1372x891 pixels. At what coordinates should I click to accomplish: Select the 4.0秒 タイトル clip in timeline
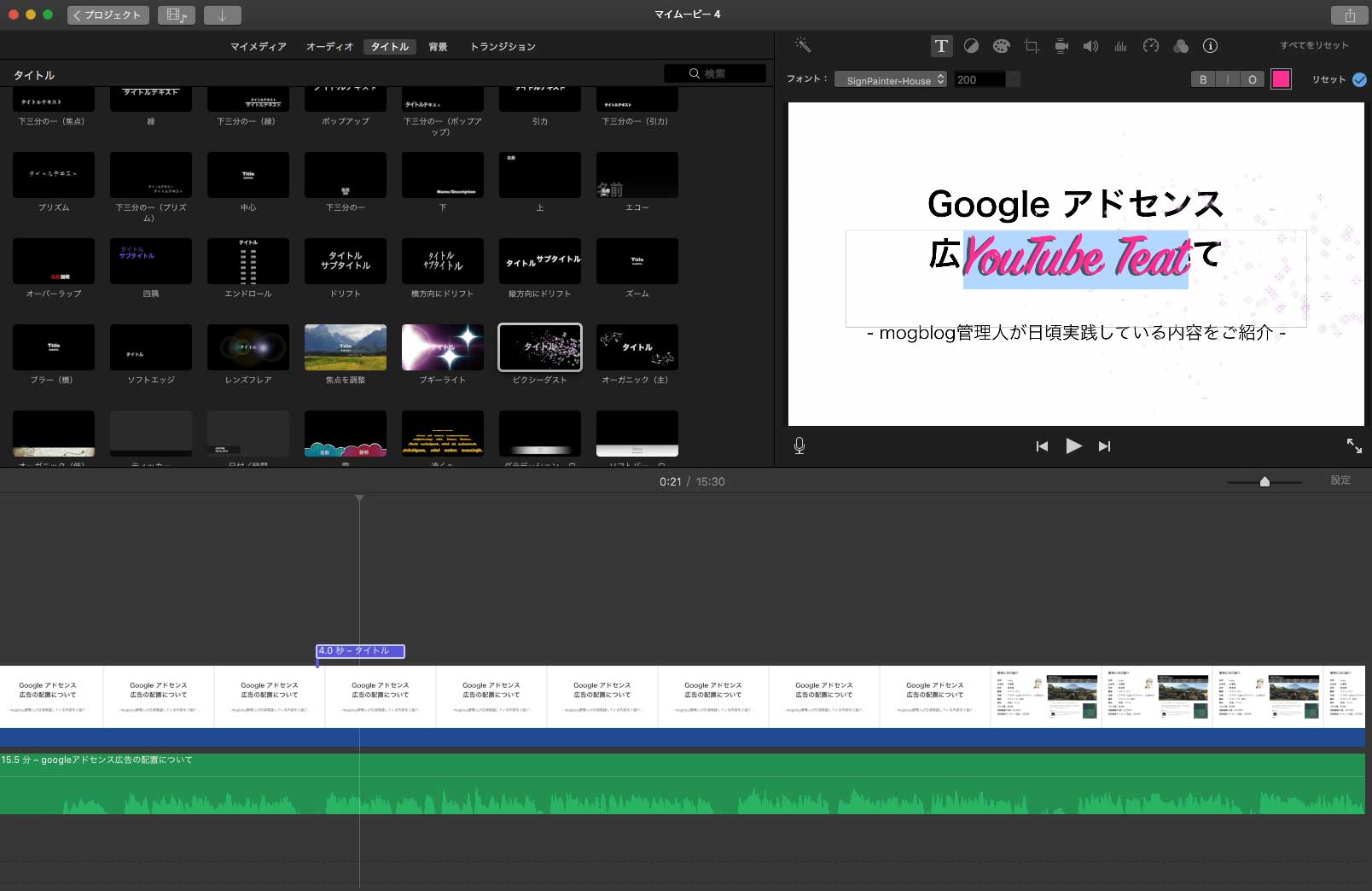(x=360, y=651)
